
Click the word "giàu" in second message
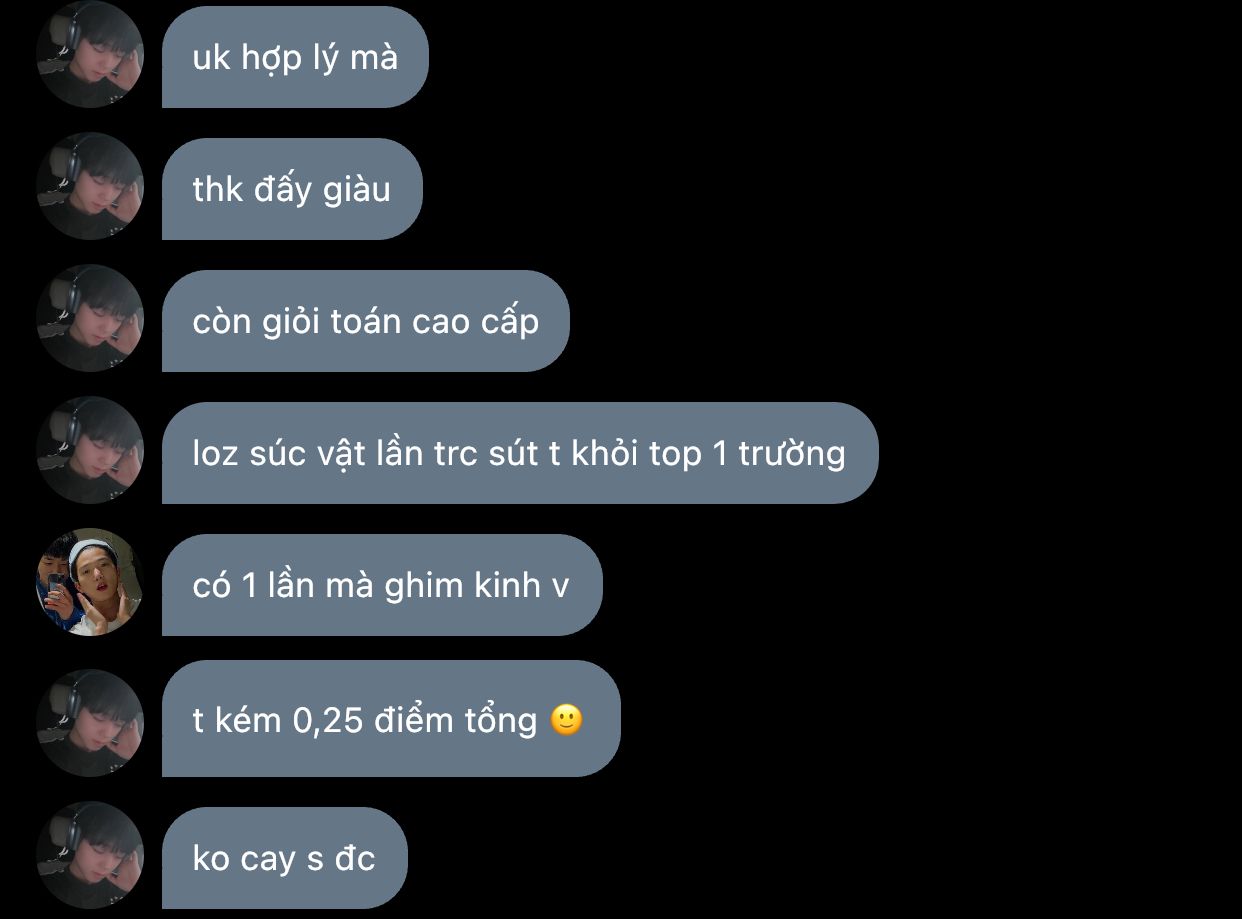click(356, 190)
